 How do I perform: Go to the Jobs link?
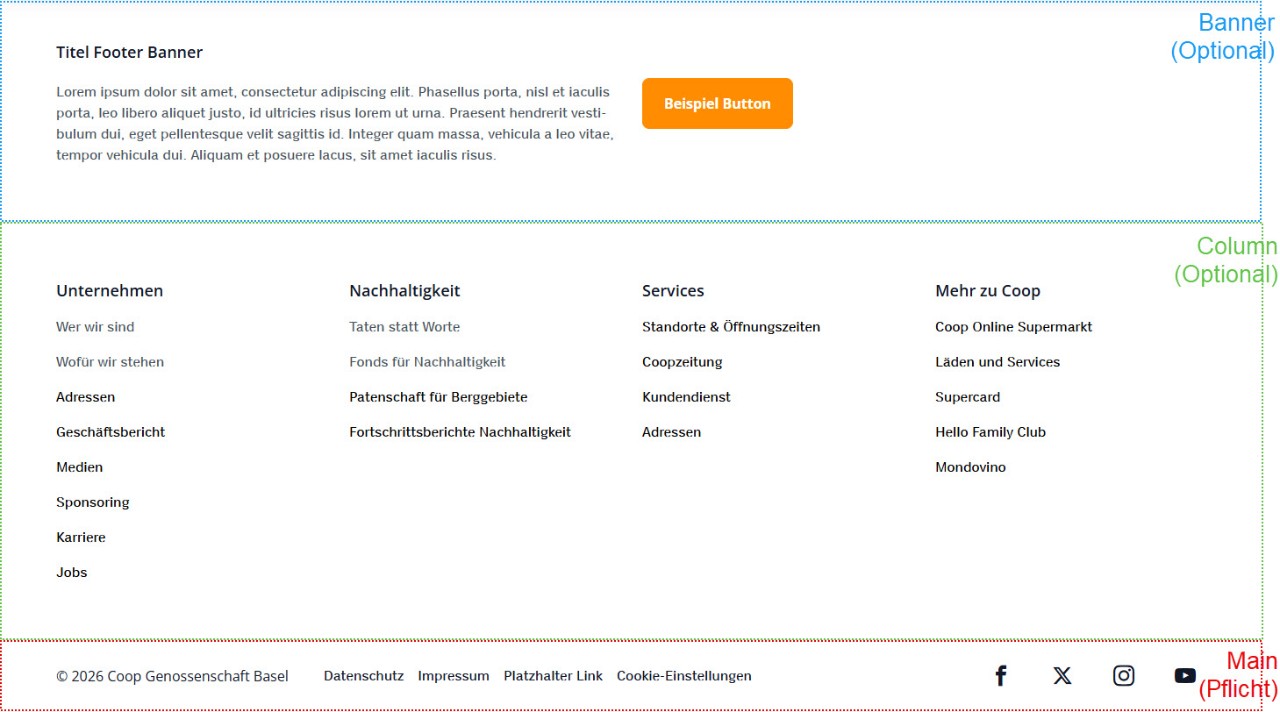(71, 572)
